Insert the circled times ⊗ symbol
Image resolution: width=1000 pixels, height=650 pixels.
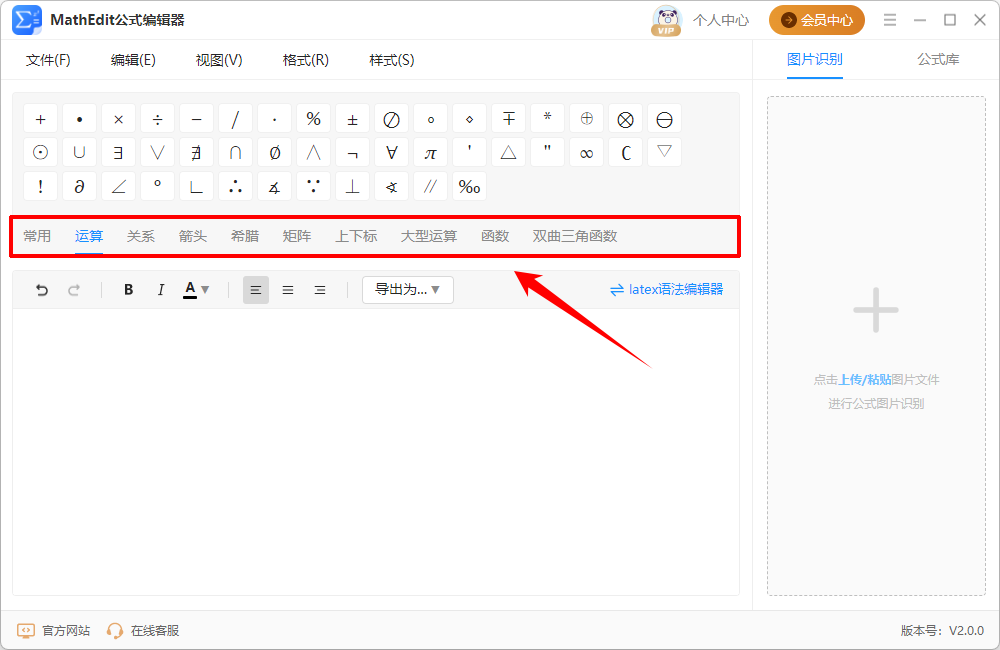(625, 119)
